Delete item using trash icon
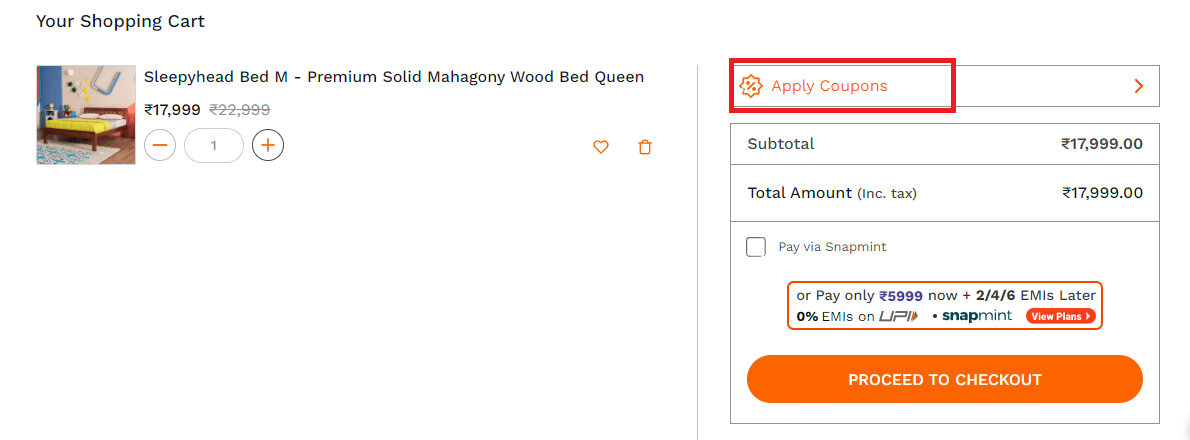The width and height of the screenshot is (1190, 440). [x=645, y=147]
